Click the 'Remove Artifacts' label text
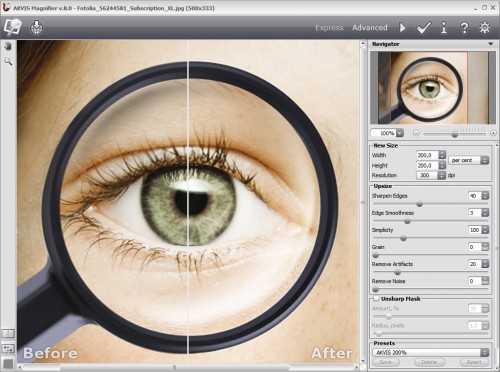This screenshot has height=372, width=500. (392, 264)
